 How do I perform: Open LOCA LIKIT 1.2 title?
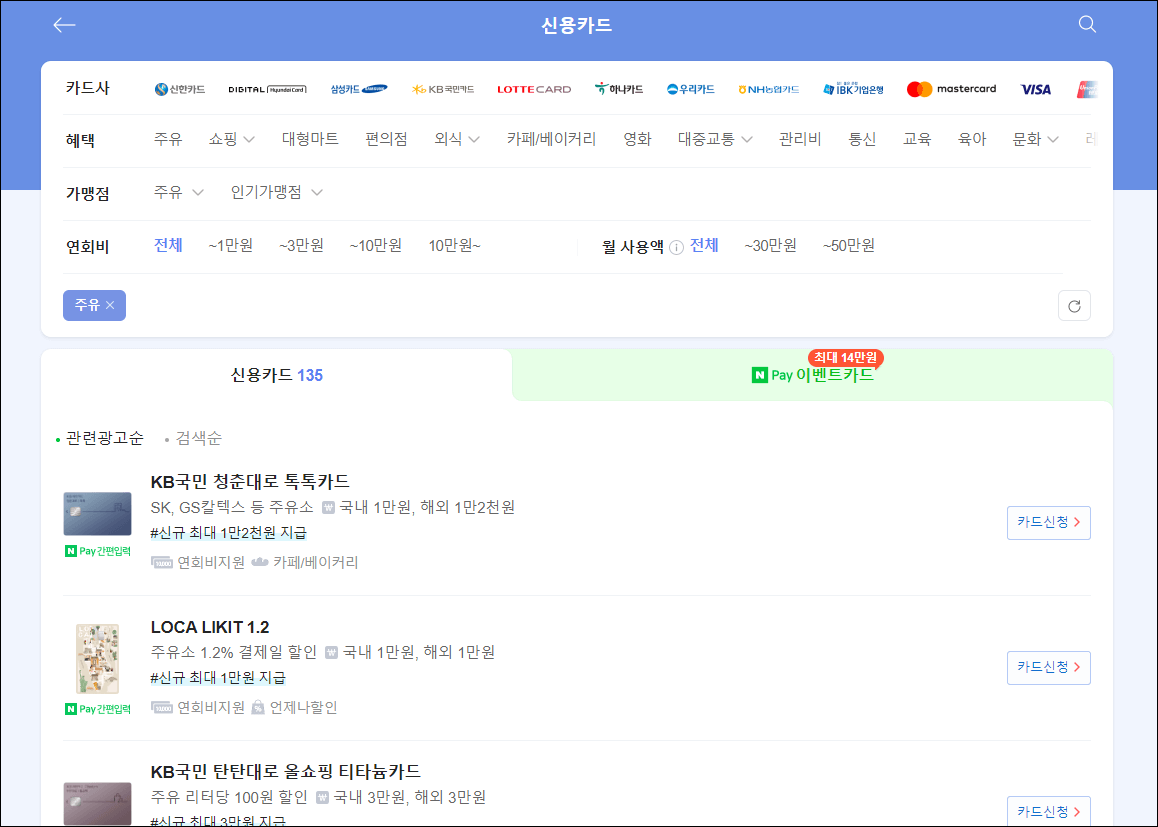[210, 627]
